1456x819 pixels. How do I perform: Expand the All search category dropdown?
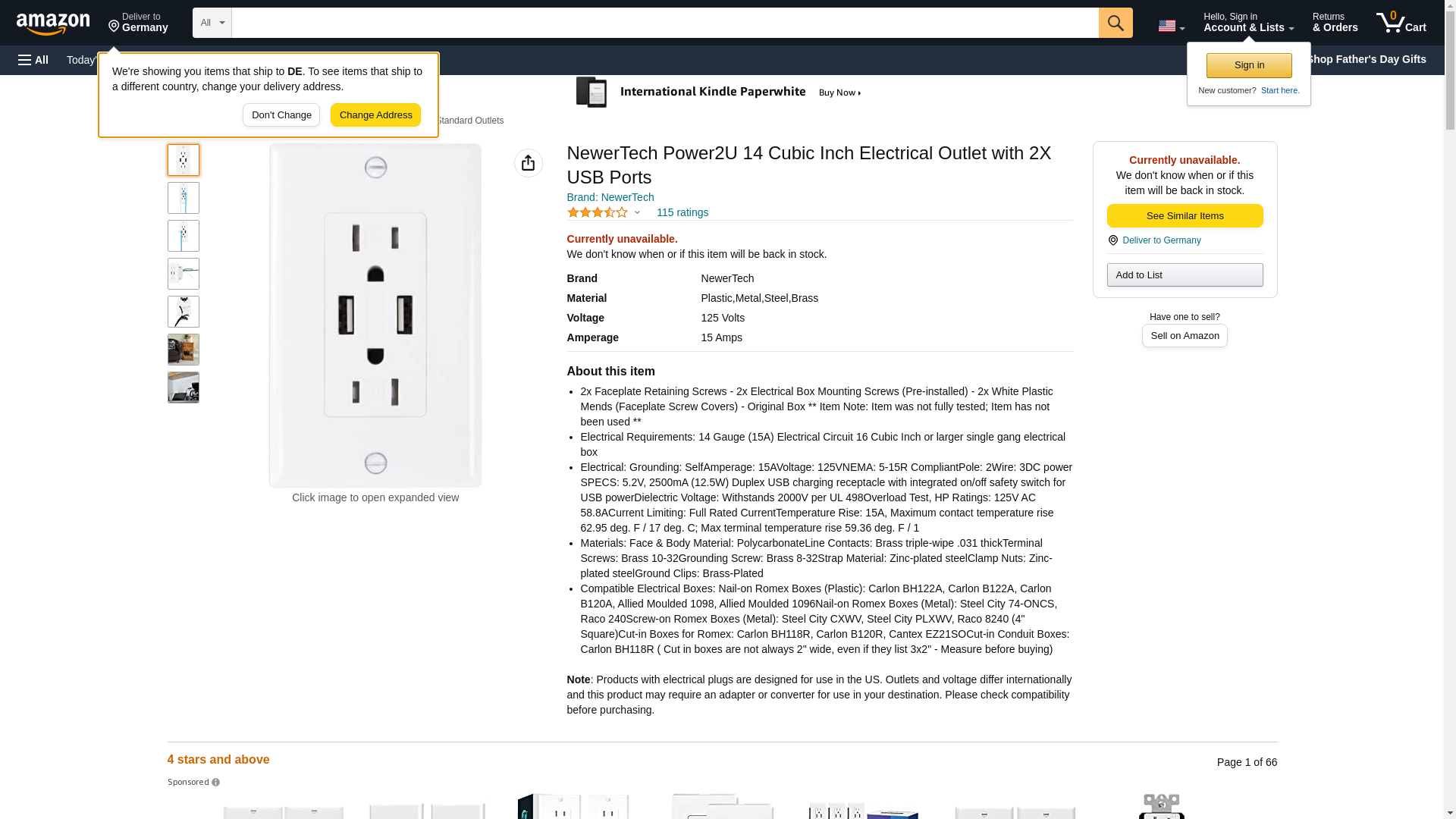coord(212,23)
